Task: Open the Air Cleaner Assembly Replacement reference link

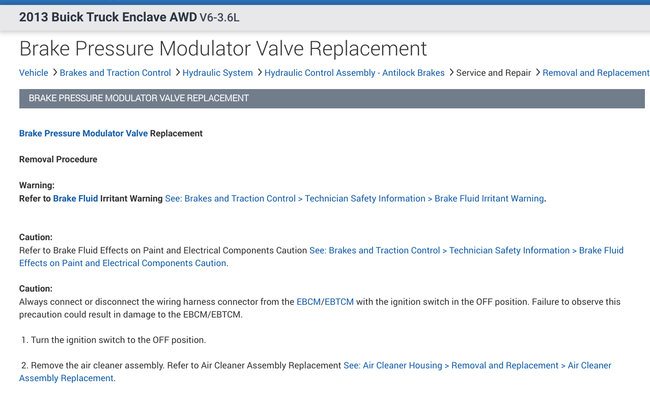Action: tap(477, 366)
